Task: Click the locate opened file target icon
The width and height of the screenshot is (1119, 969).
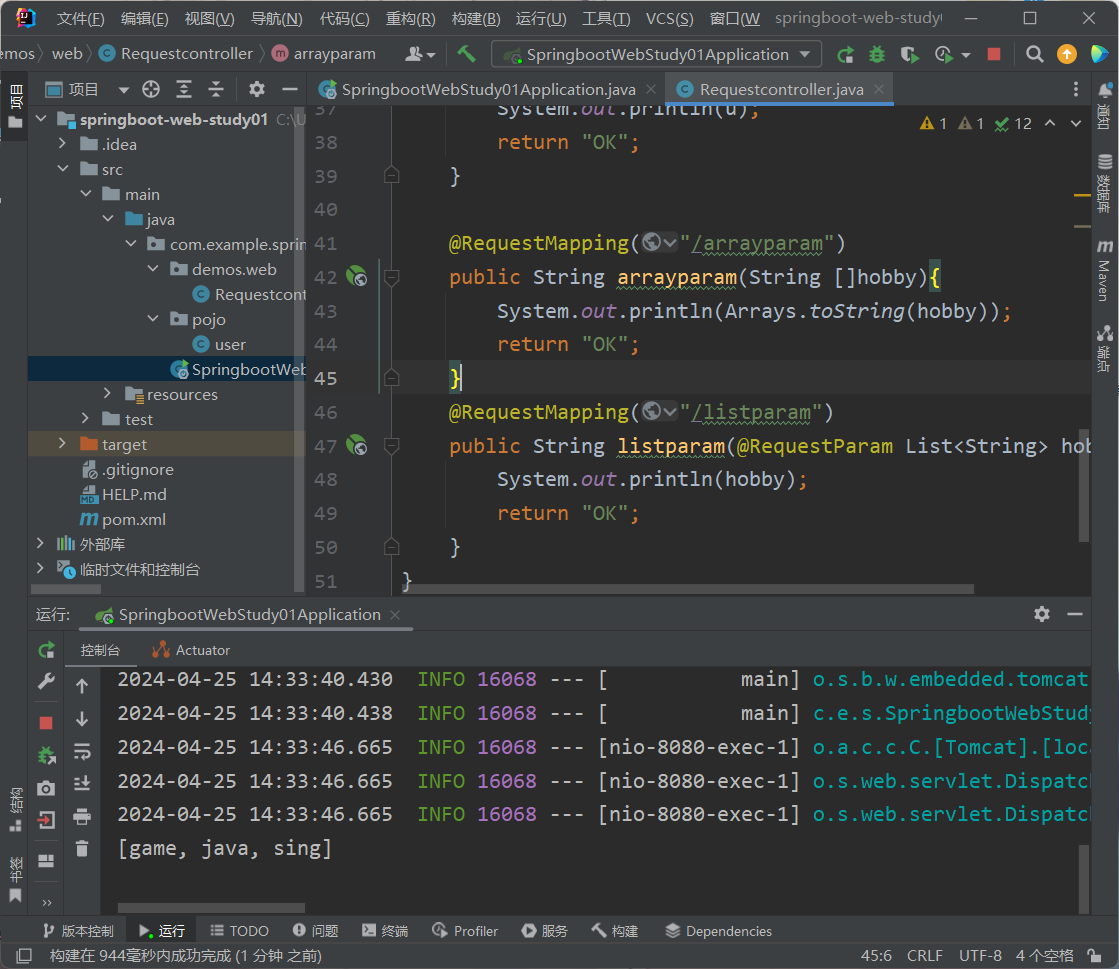Action: (x=151, y=90)
